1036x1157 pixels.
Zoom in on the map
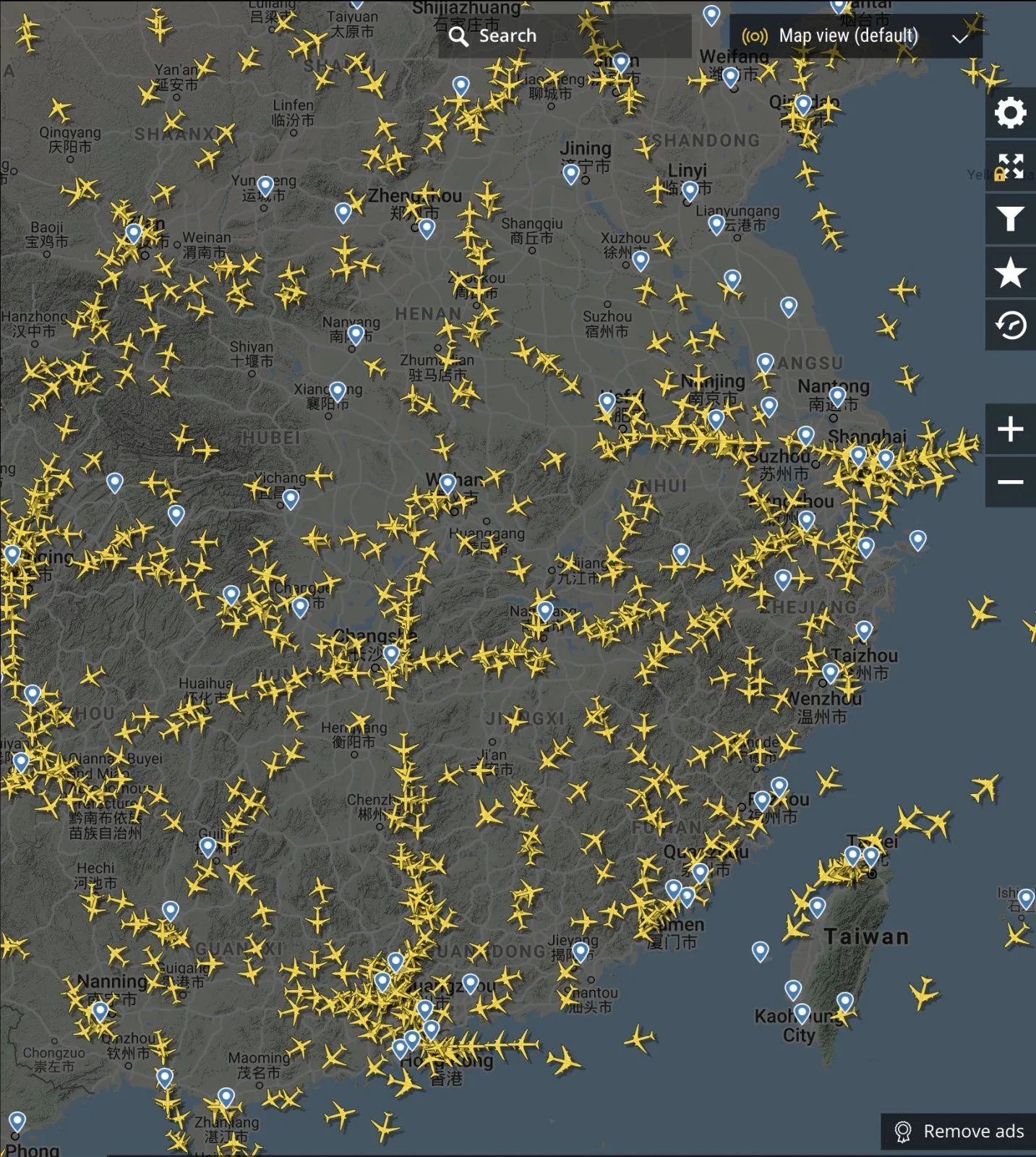click(1010, 430)
